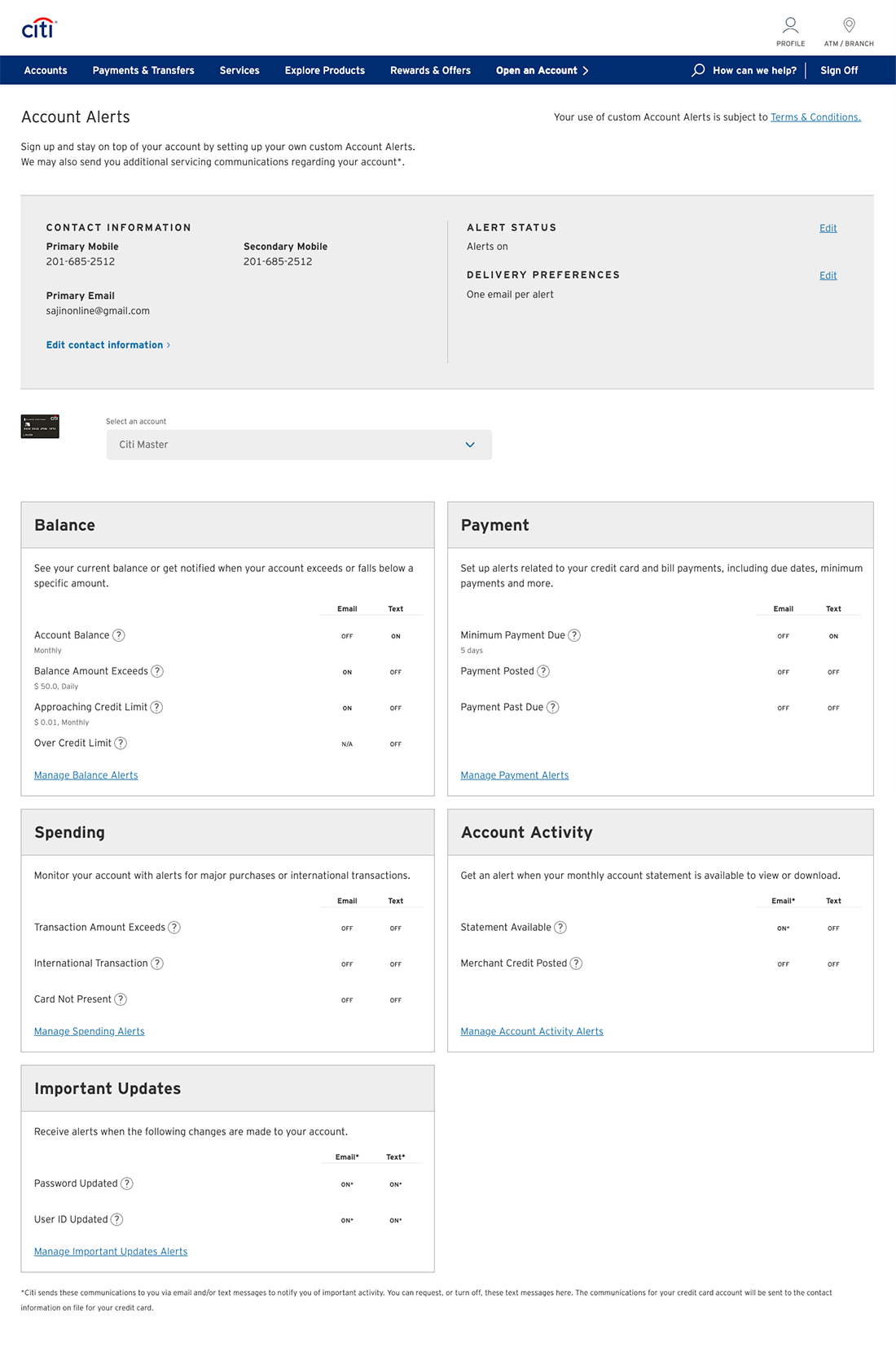This screenshot has width=896, height=1352.
Task: Click Over Credit Limit Email N/A value
Action: 347,744
